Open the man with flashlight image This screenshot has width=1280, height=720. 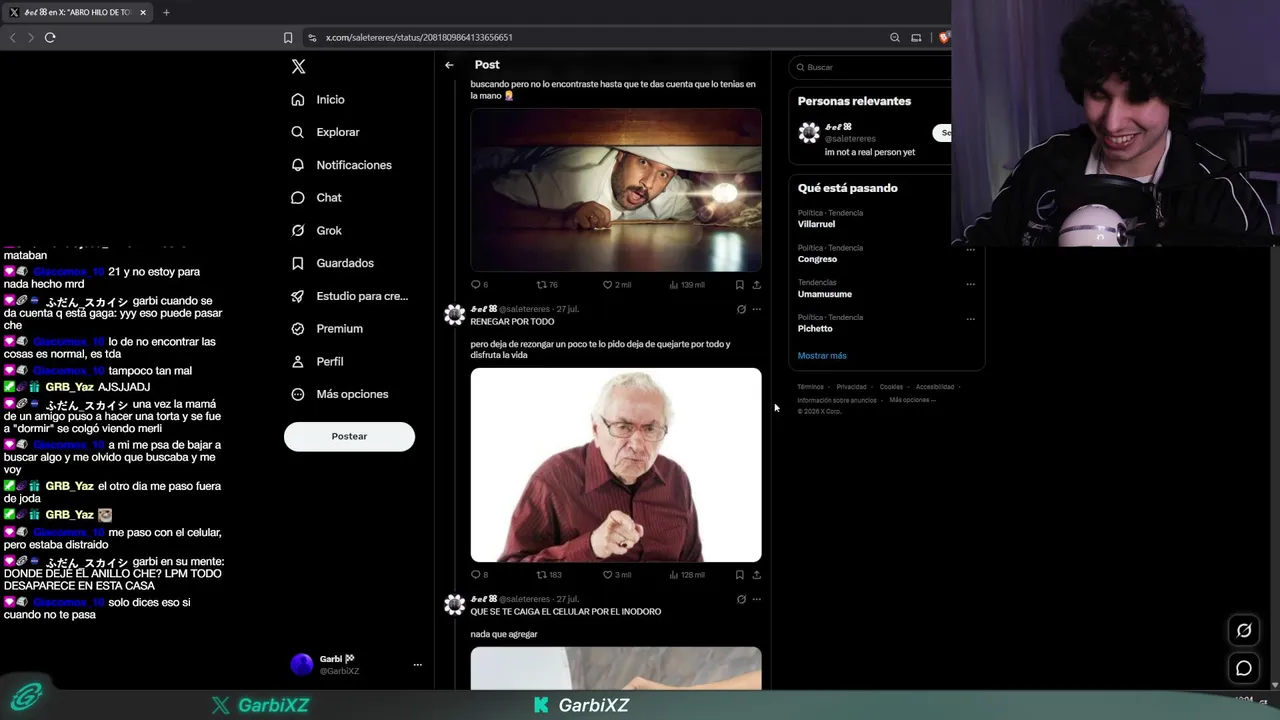616,189
